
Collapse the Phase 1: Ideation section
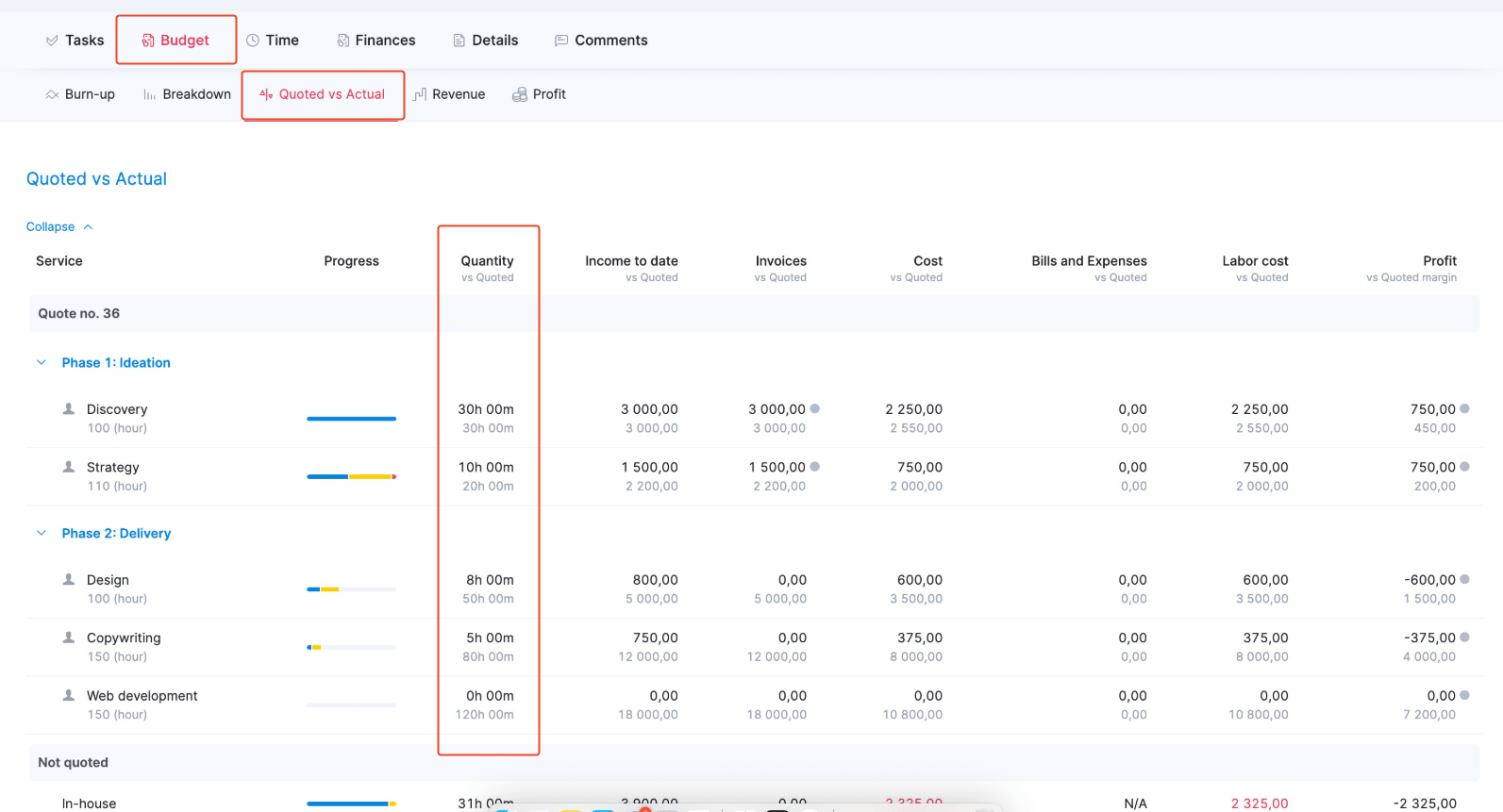[x=42, y=362]
